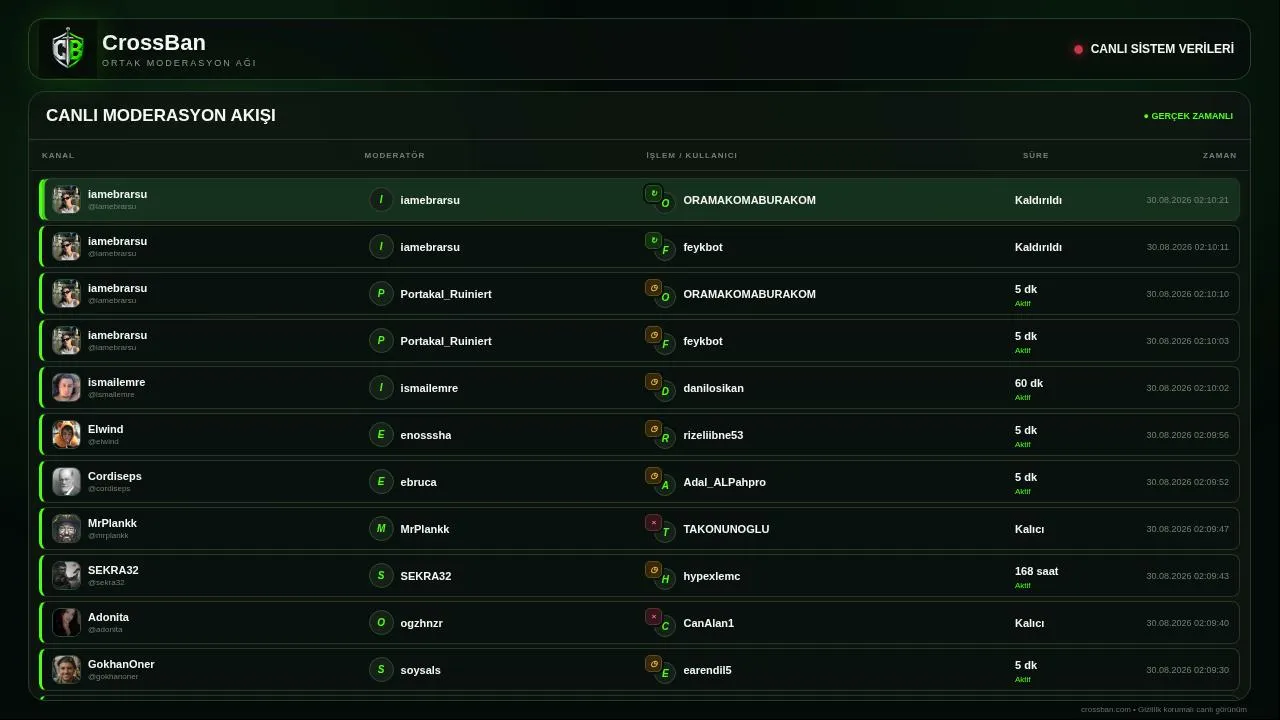Click the ZAMAN column header

pos(1220,155)
